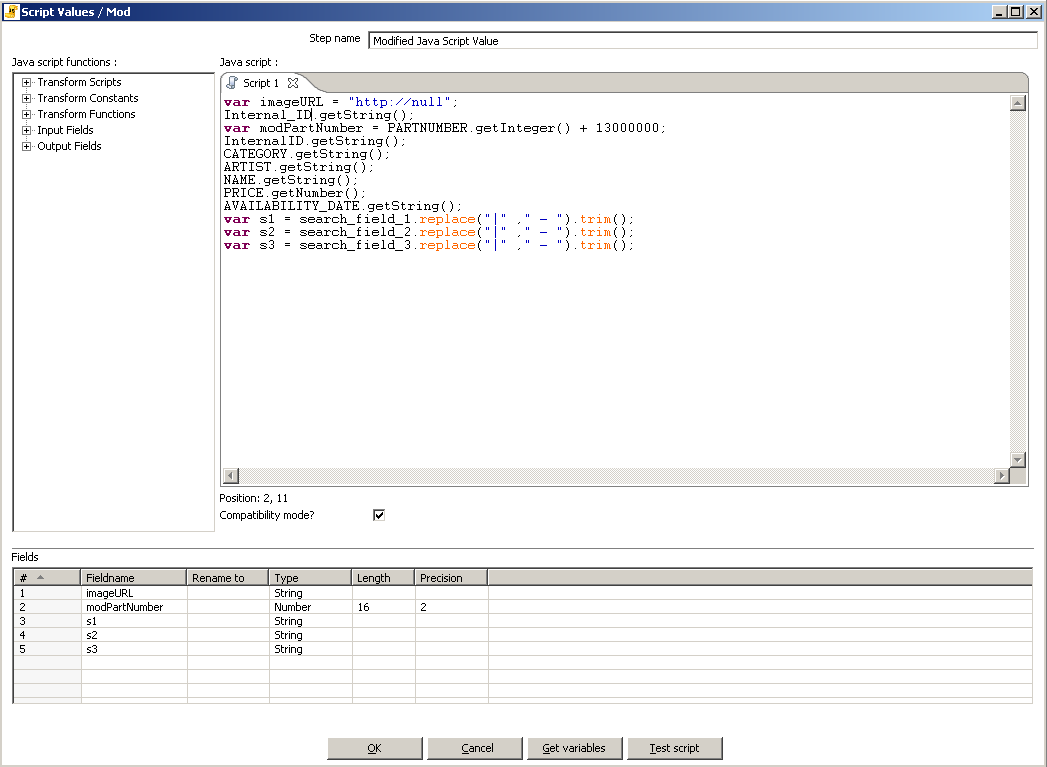Sort fields by the # column header

point(47,577)
